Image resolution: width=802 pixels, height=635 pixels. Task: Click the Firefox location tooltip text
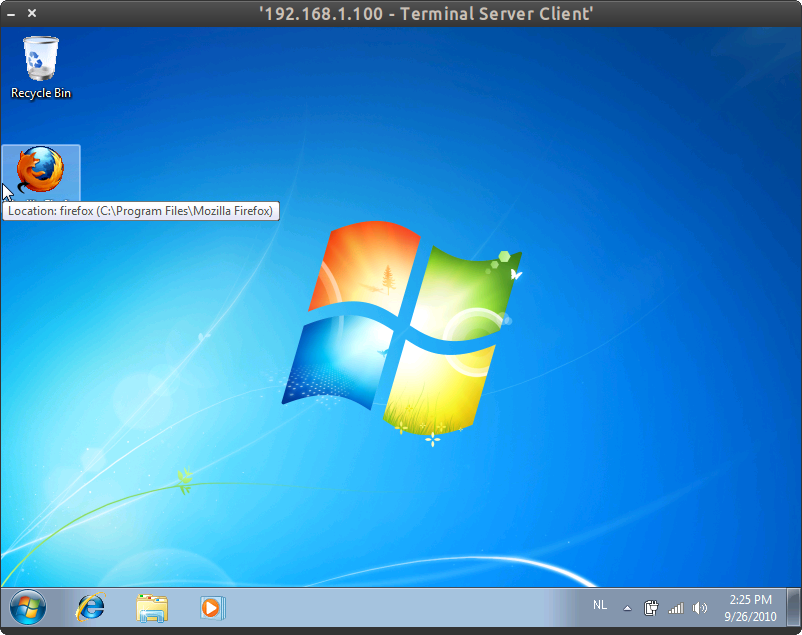pyautogui.click(x=141, y=211)
